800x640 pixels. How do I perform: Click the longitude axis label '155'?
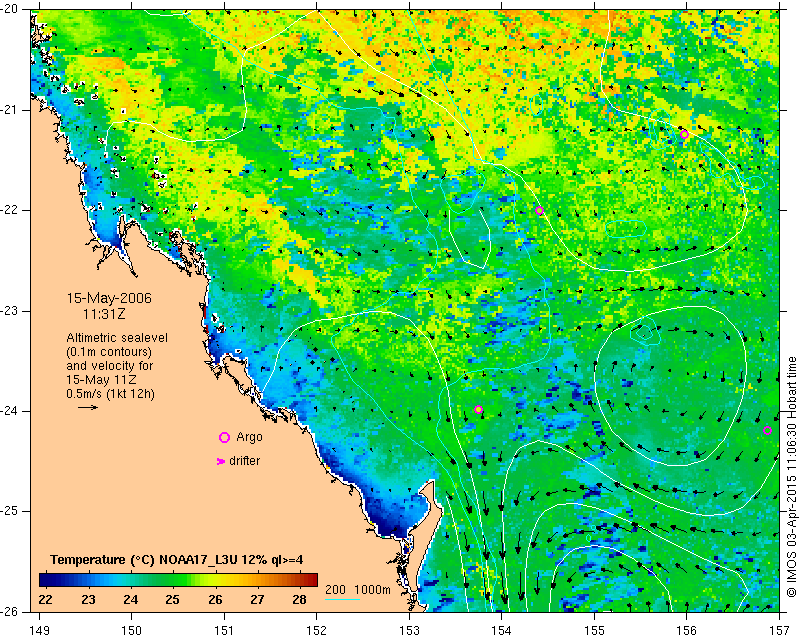[x=594, y=631]
